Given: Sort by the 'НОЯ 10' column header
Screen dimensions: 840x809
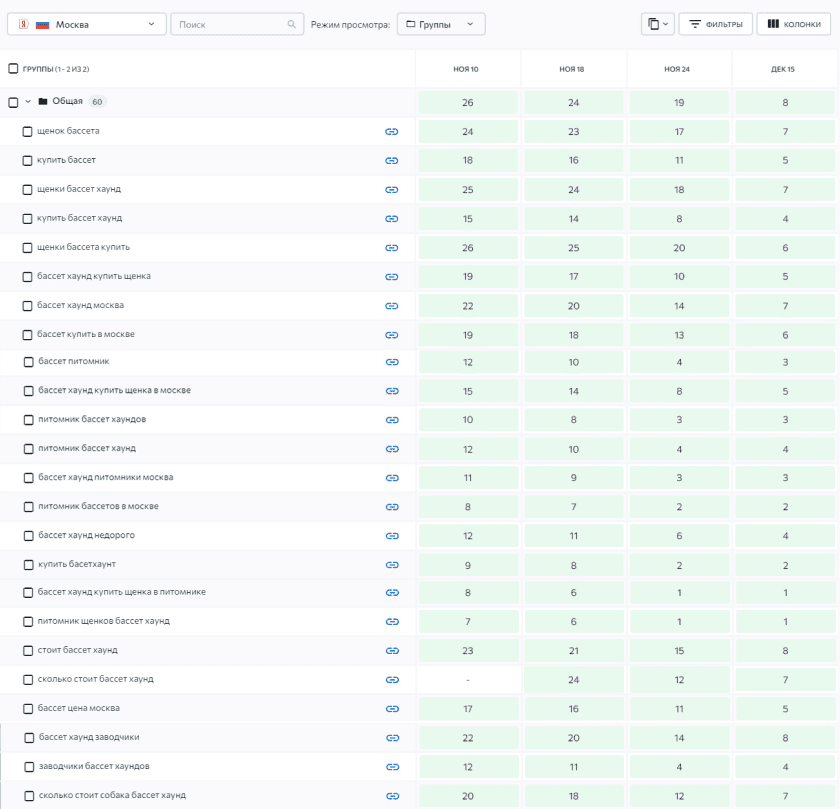Looking at the screenshot, I should click(467, 69).
